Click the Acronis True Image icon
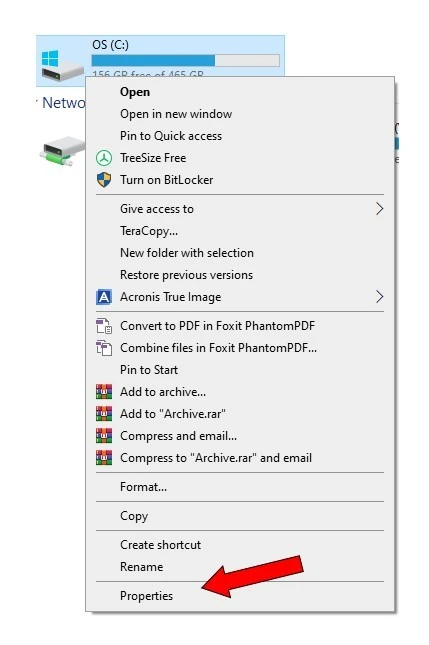This screenshot has height=645, width=429. click(104, 297)
